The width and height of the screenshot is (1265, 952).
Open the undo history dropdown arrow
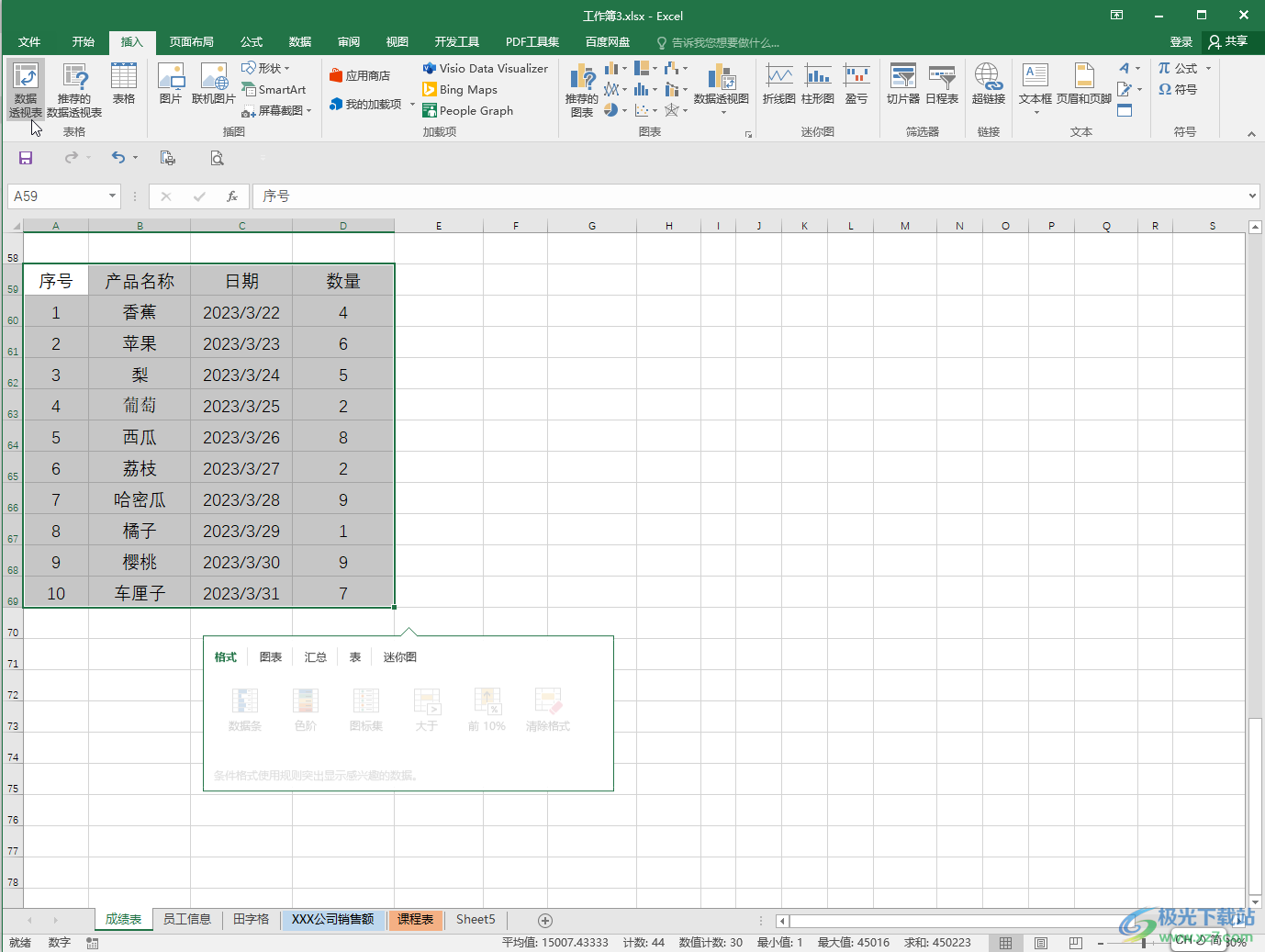tap(135, 158)
